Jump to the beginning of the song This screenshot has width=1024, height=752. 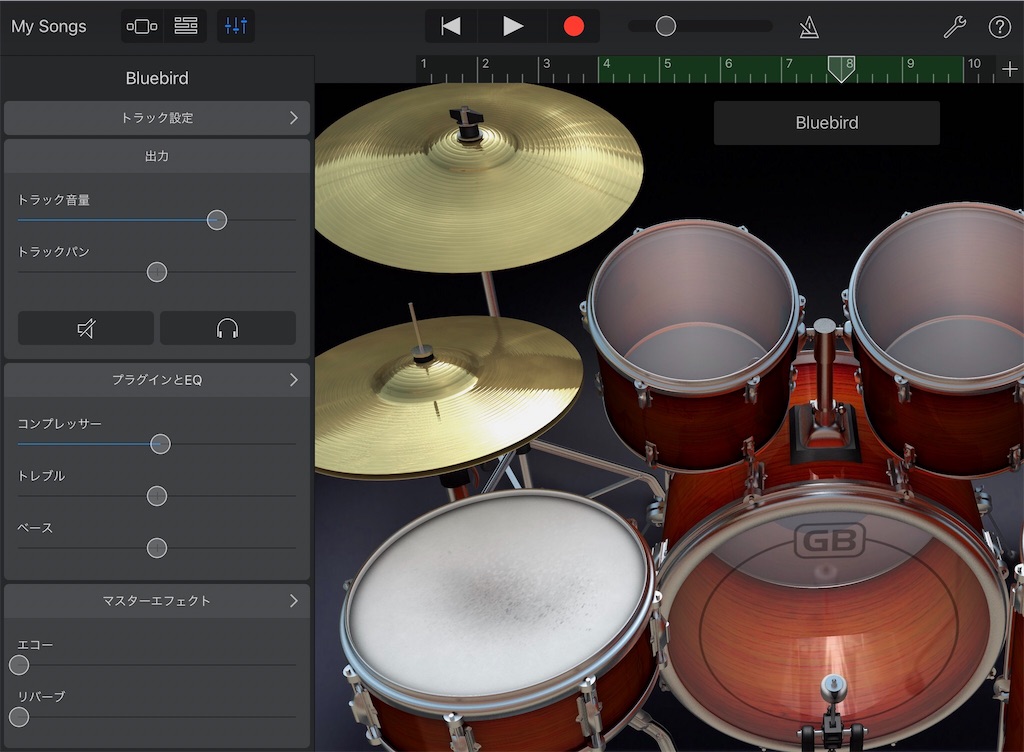(x=451, y=26)
